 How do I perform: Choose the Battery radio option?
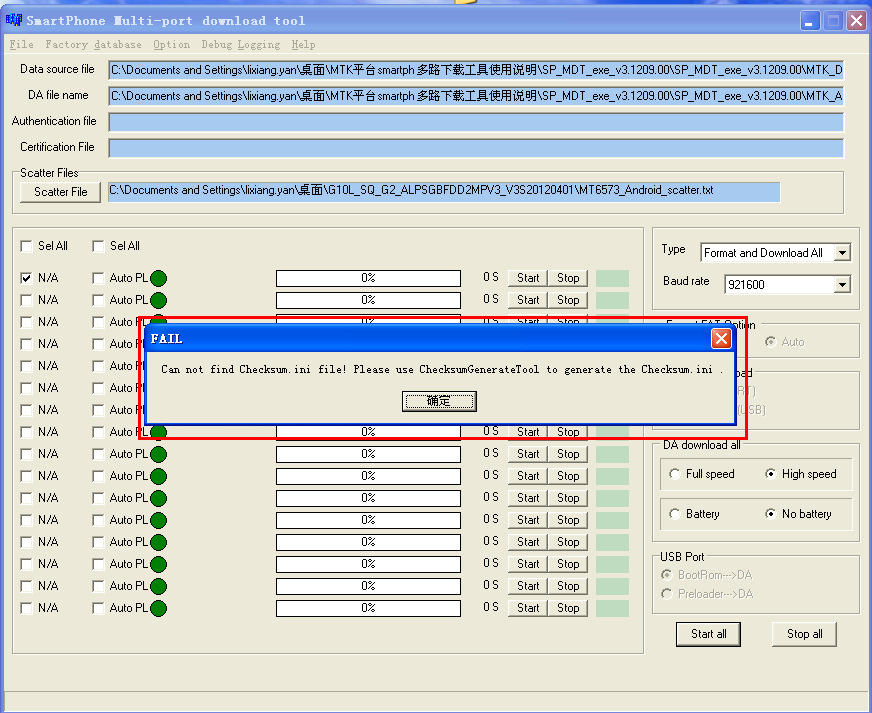click(675, 514)
